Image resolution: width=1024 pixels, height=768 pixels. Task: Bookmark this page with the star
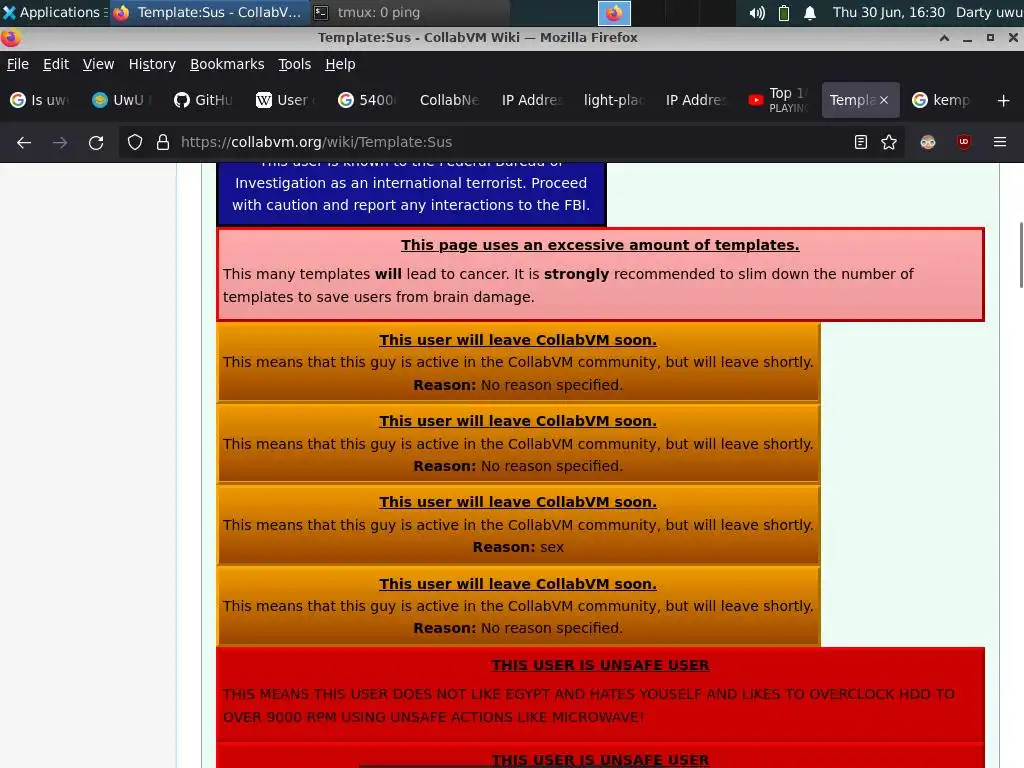[x=889, y=142]
